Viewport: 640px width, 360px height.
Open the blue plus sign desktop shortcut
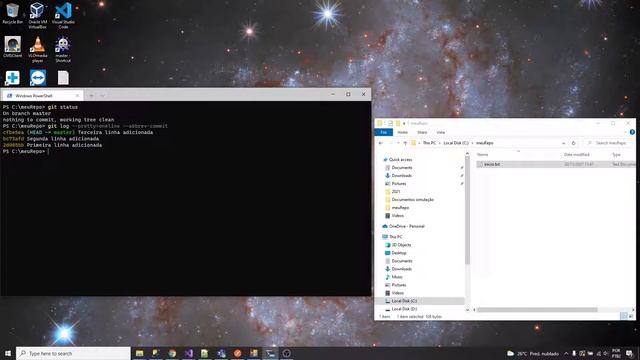tap(12, 78)
